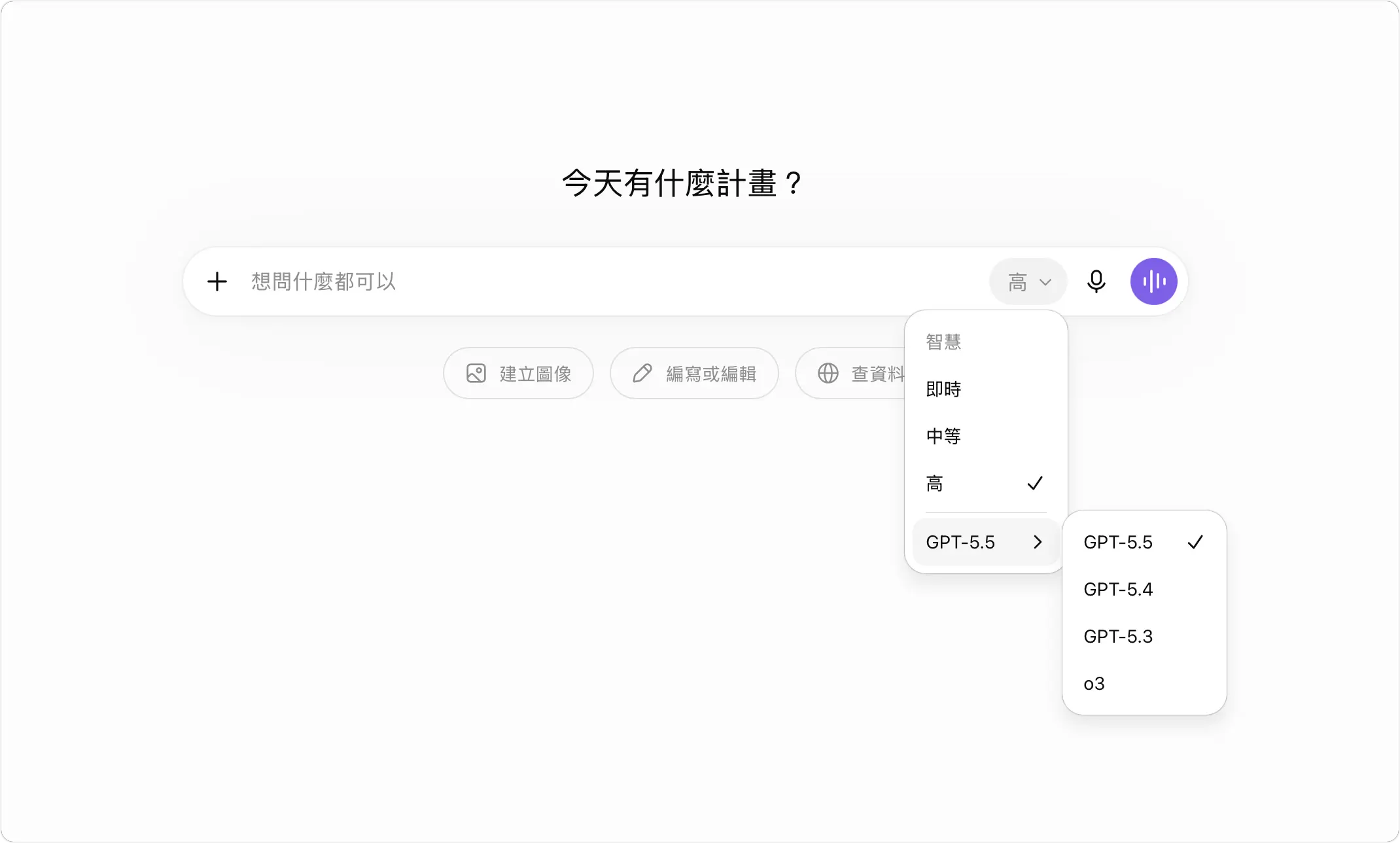Select the 中等 intelligence level
This screenshot has height=843, width=1400.
(986, 436)
